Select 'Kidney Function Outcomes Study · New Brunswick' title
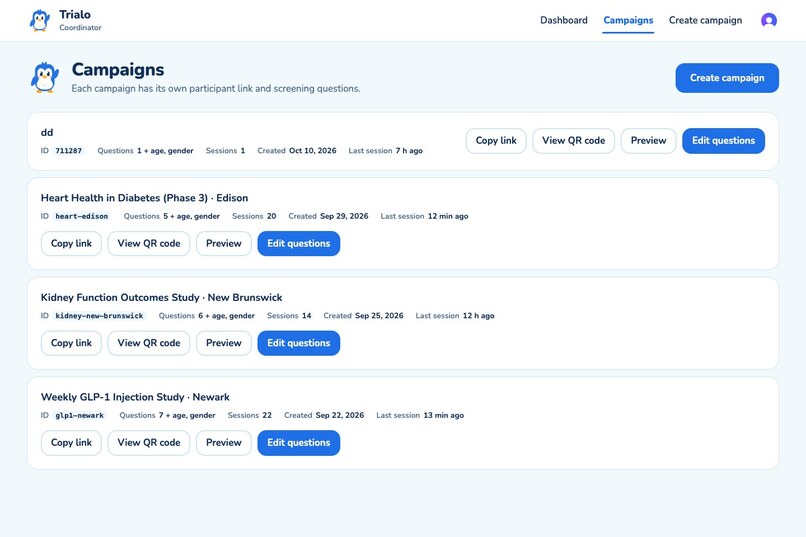Screen dimensions: 806x537 coord(161,298)
